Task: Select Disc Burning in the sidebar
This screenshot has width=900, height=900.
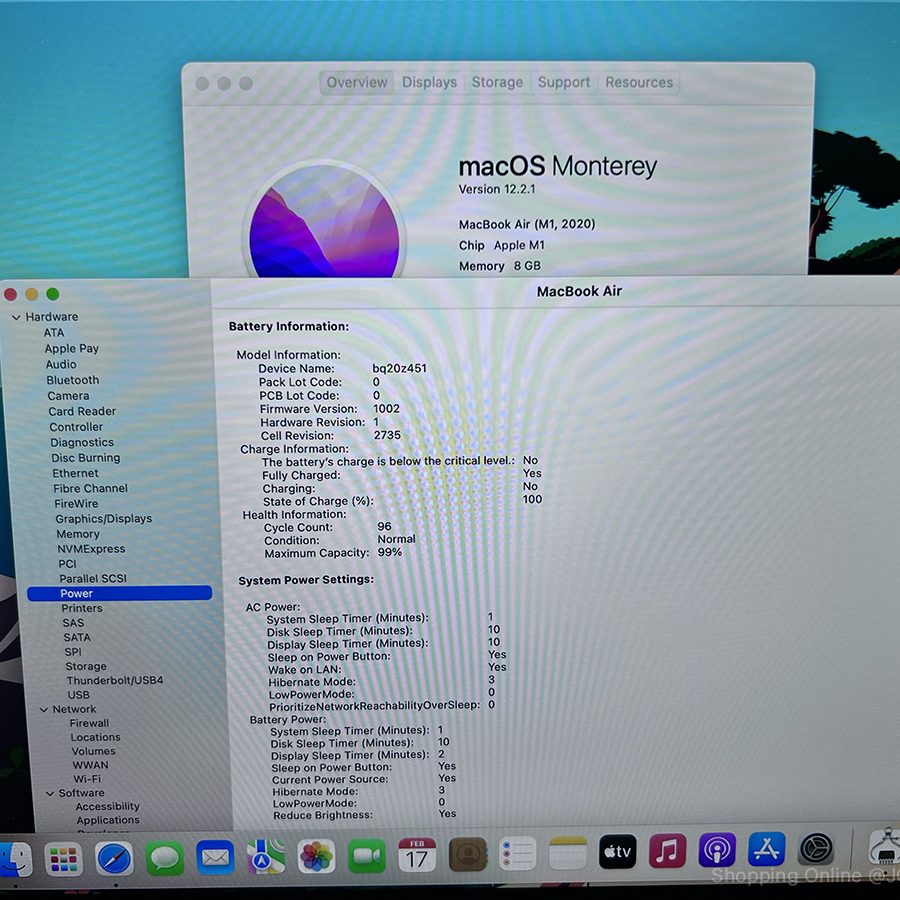Action: click(86, 458)
